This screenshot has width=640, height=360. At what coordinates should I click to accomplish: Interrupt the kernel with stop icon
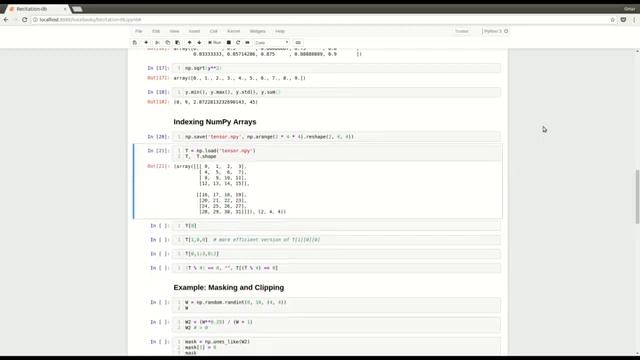tap(229, 42)
